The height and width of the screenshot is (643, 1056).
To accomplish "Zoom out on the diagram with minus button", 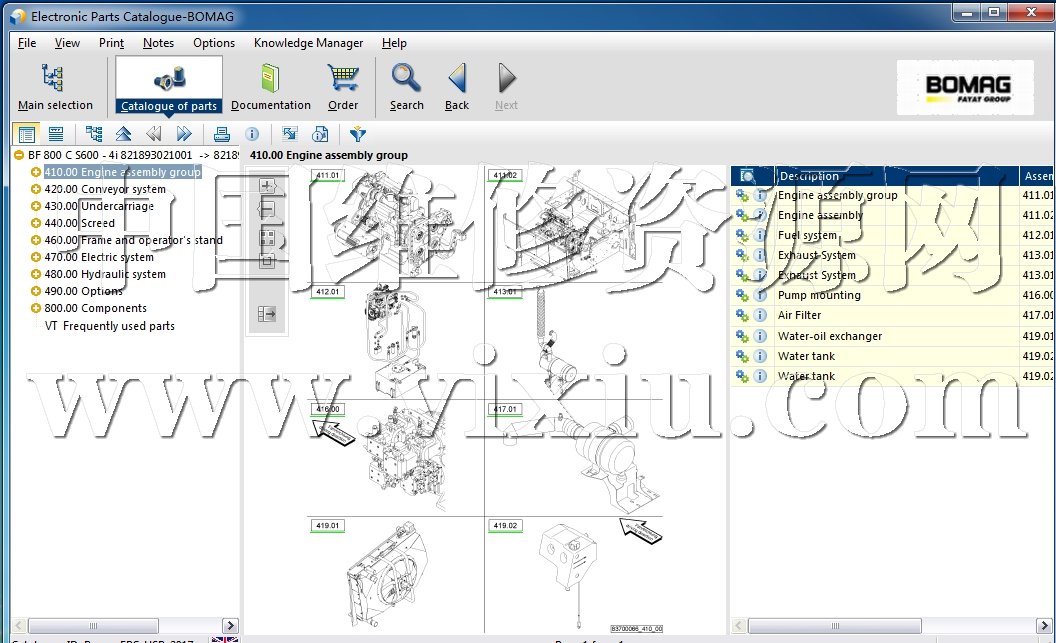I will [x=267, y=210].
